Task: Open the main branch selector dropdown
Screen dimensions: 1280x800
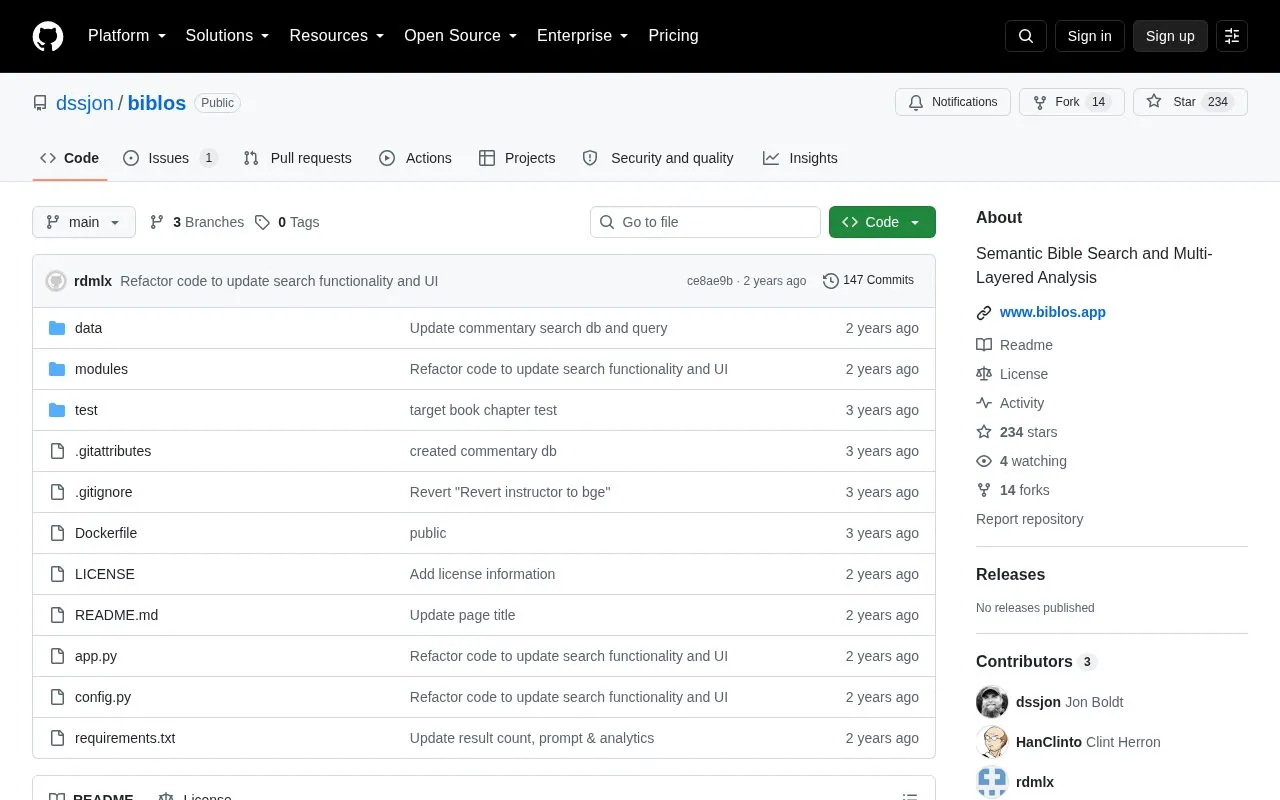Action: pyautogui.click(x=84, y=222)
